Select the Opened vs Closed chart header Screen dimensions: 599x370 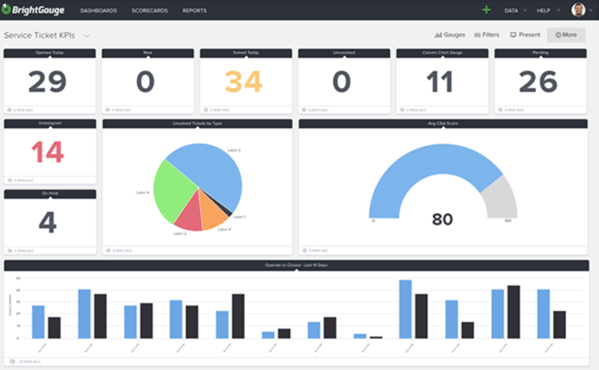tap(296, 265)
